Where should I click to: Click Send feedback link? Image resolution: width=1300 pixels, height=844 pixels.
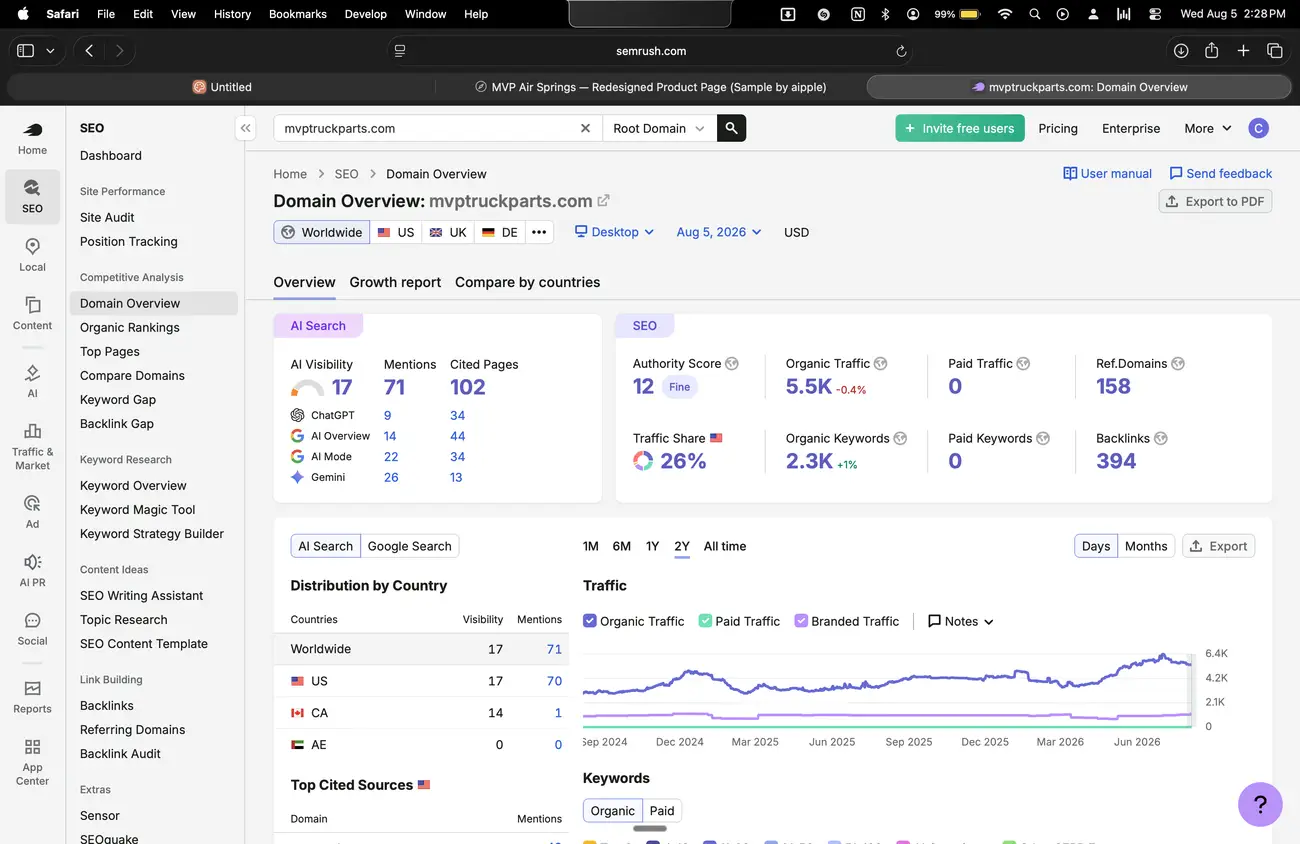click(x=1220, y=173)
